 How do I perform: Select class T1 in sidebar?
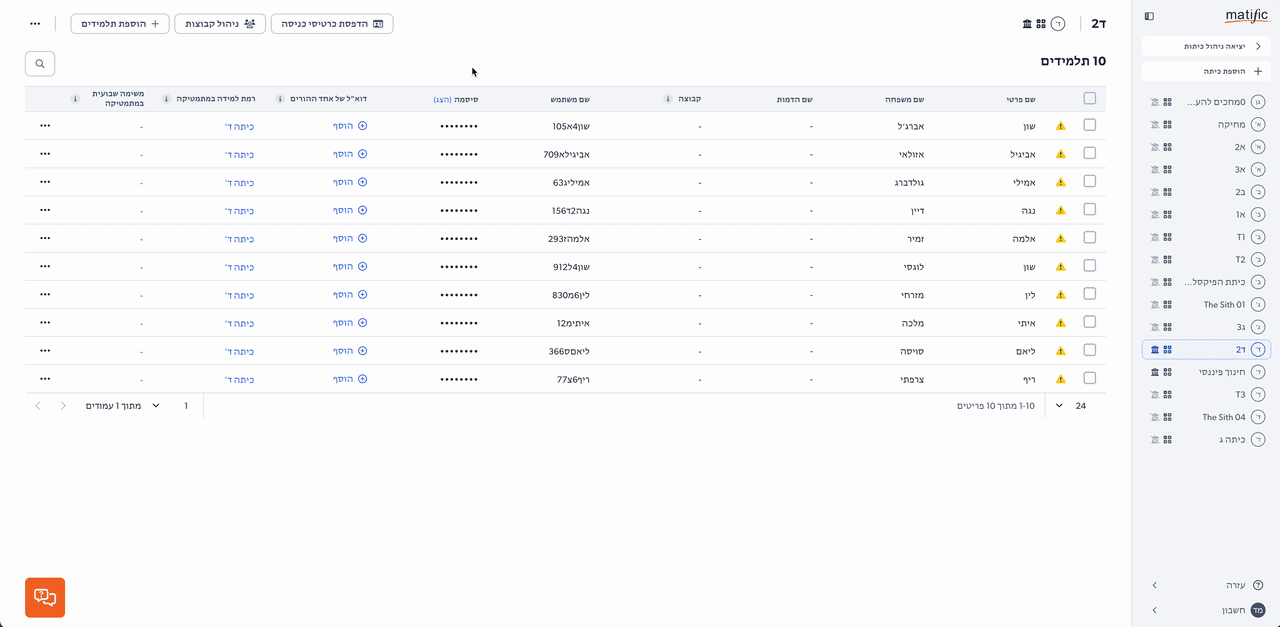pos(1205,237)
